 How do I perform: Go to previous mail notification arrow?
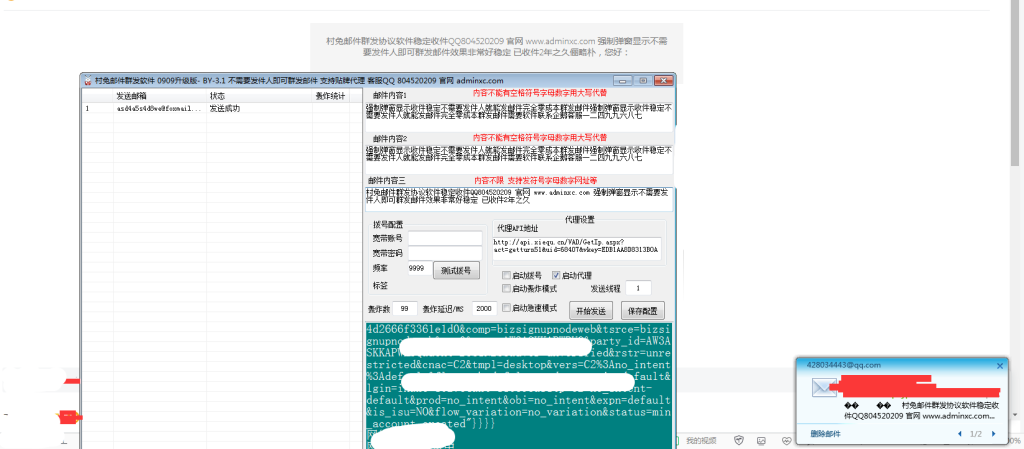point(961,433)
